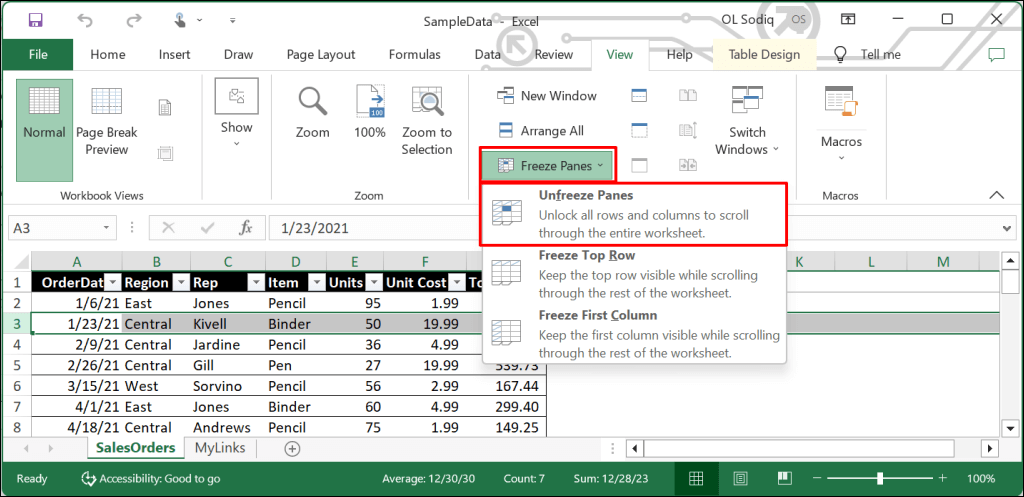Open the Formulas ribbon tab

click(414, 55)
